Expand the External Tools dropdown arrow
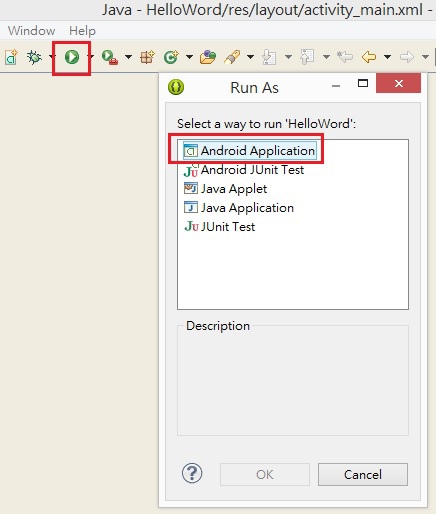Image resolution: width=436 pixels, height=514 pixels. tap(128, 57)
